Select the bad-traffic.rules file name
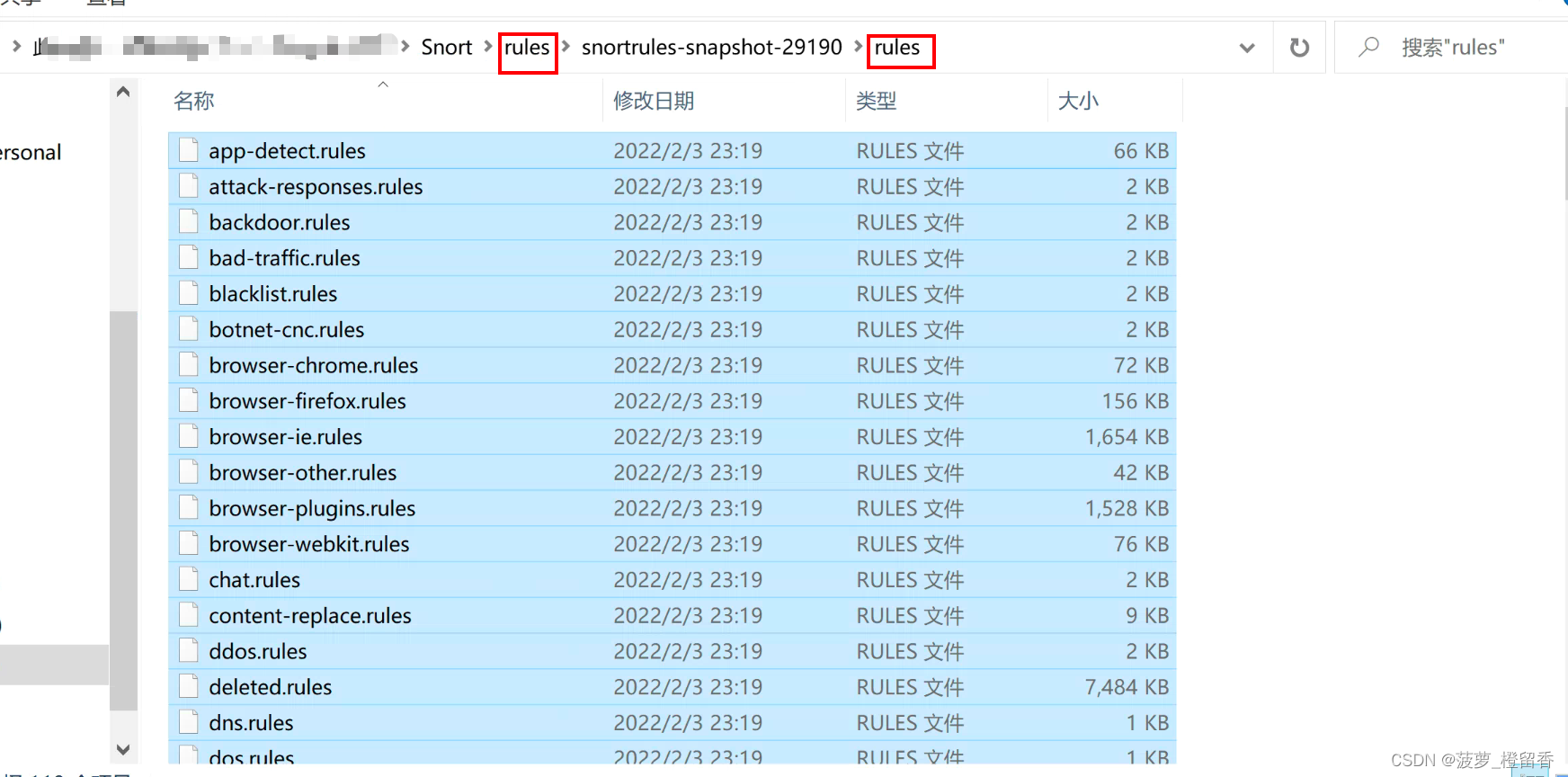This screenshot has height=777, width=1568. (284, 258)
